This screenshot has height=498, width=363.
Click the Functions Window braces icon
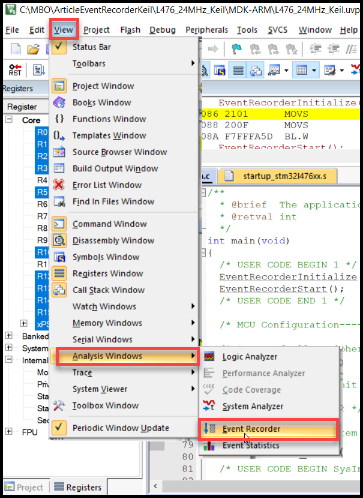point(59,119)
